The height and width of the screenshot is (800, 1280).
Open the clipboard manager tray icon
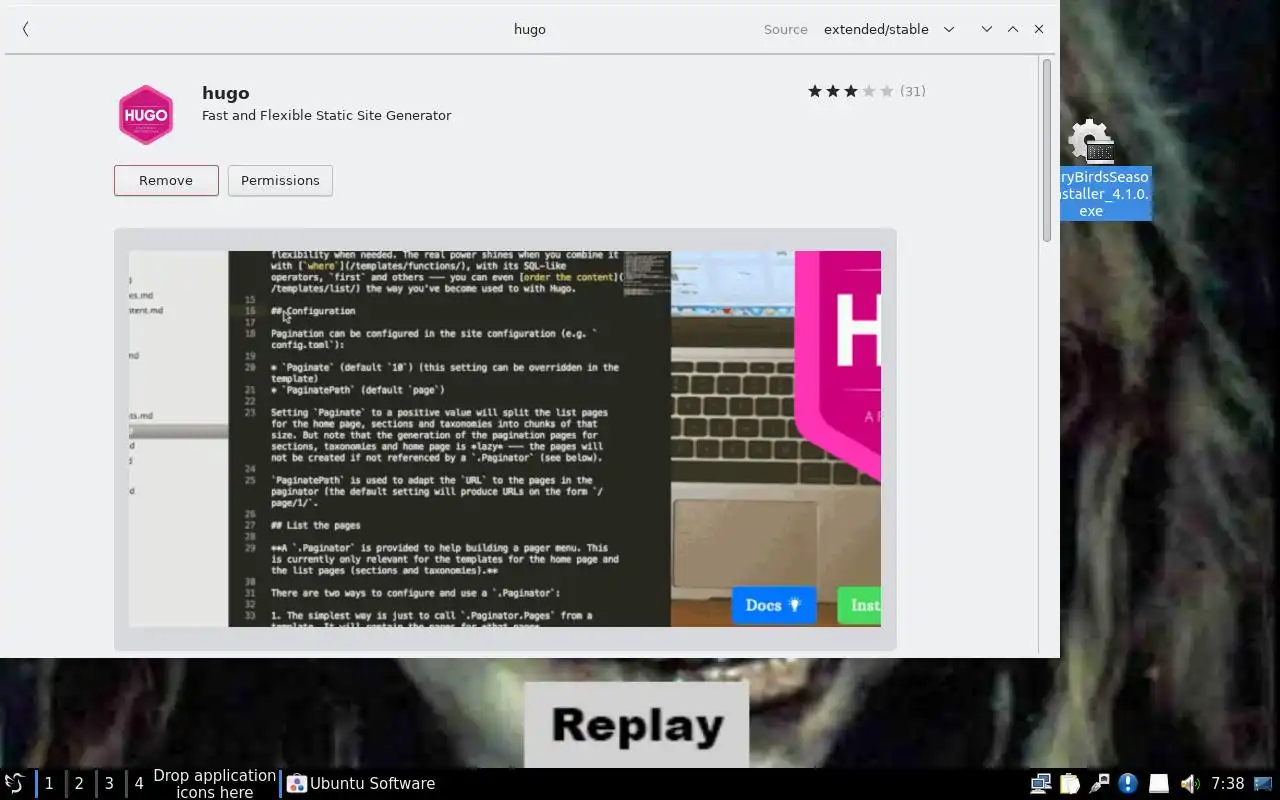point(1070,783)
